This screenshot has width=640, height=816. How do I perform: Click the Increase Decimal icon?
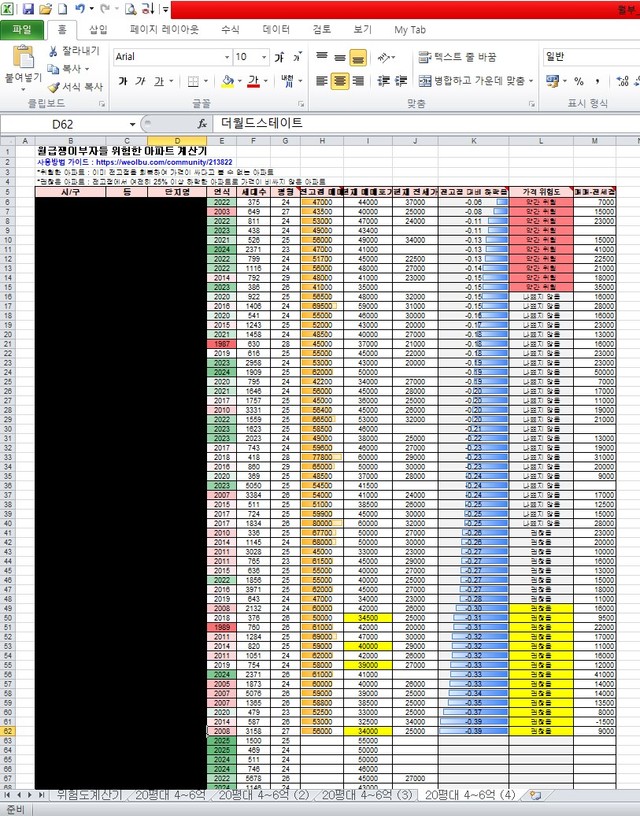click(x=622, y=81)
